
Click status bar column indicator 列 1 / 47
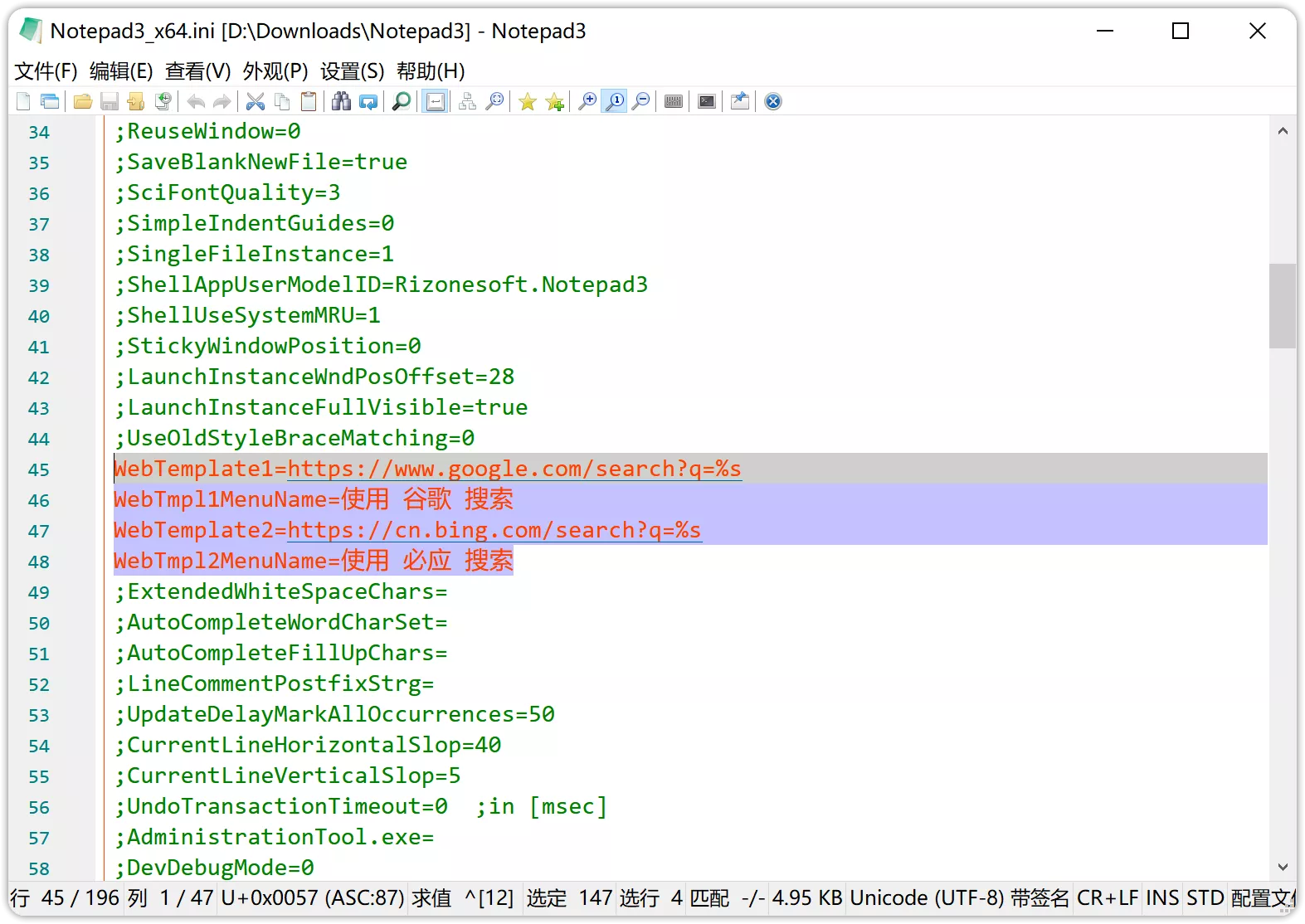pyautogui.click(x=171, y=898)
